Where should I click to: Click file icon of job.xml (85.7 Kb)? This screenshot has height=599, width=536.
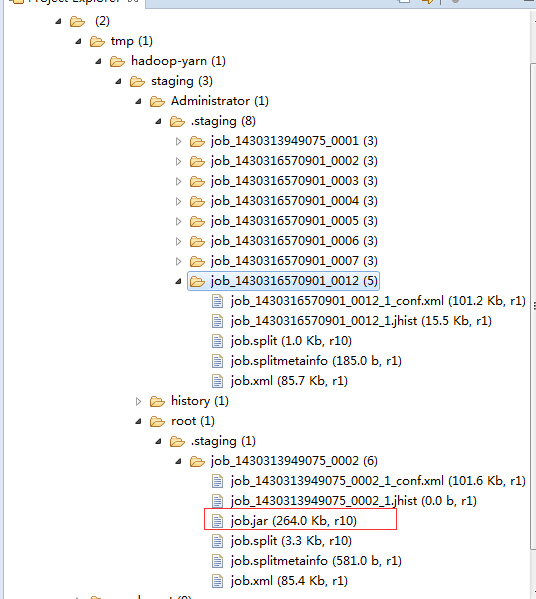pos(217,381)
